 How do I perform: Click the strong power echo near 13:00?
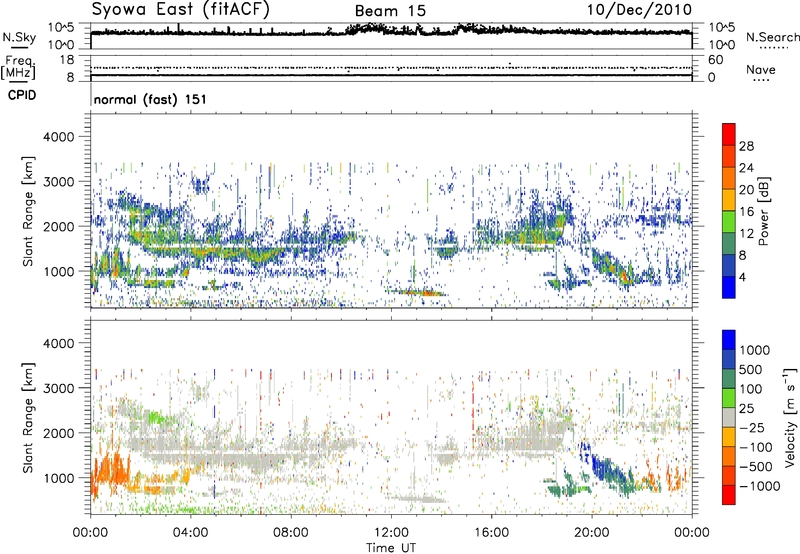pos(418,292)
